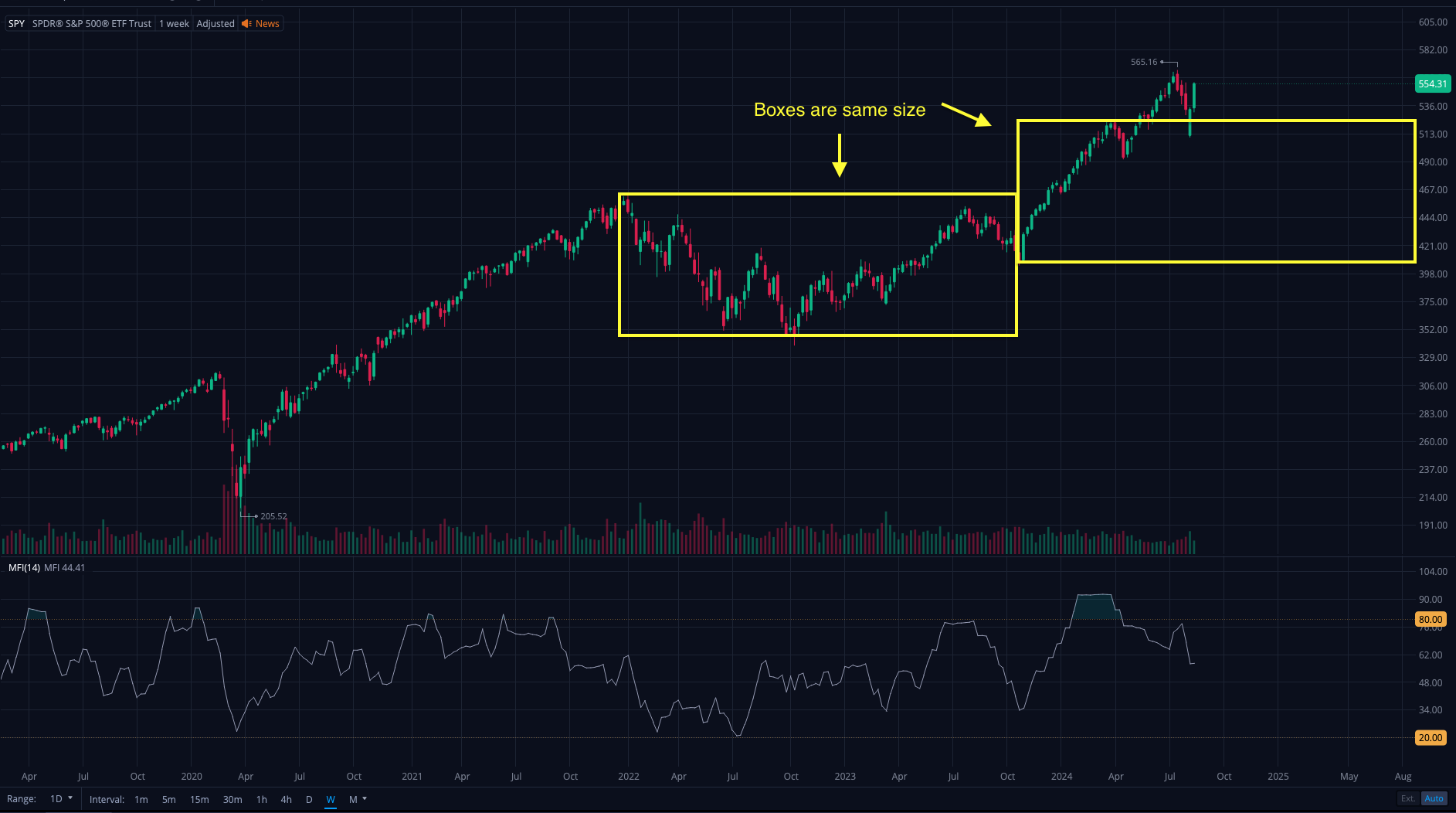
Task: Click the orange 80.00 MFI level marker
Action: tap(1430, 619)
